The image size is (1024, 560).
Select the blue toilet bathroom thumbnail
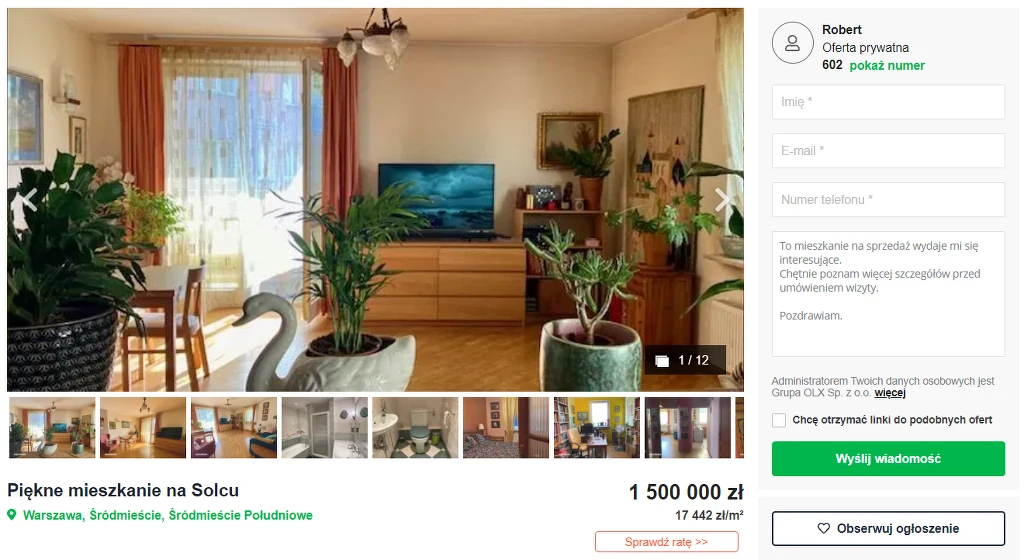tap(415, 428)
